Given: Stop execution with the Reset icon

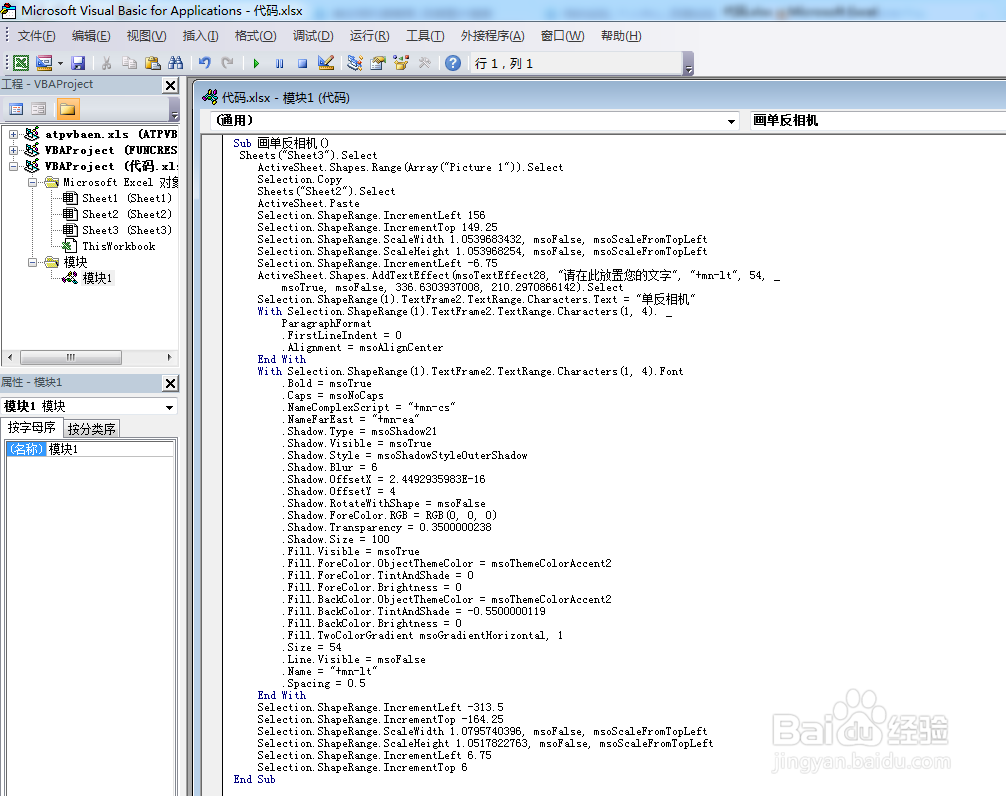Looking at the screenshot, I should tap(302, 63).
